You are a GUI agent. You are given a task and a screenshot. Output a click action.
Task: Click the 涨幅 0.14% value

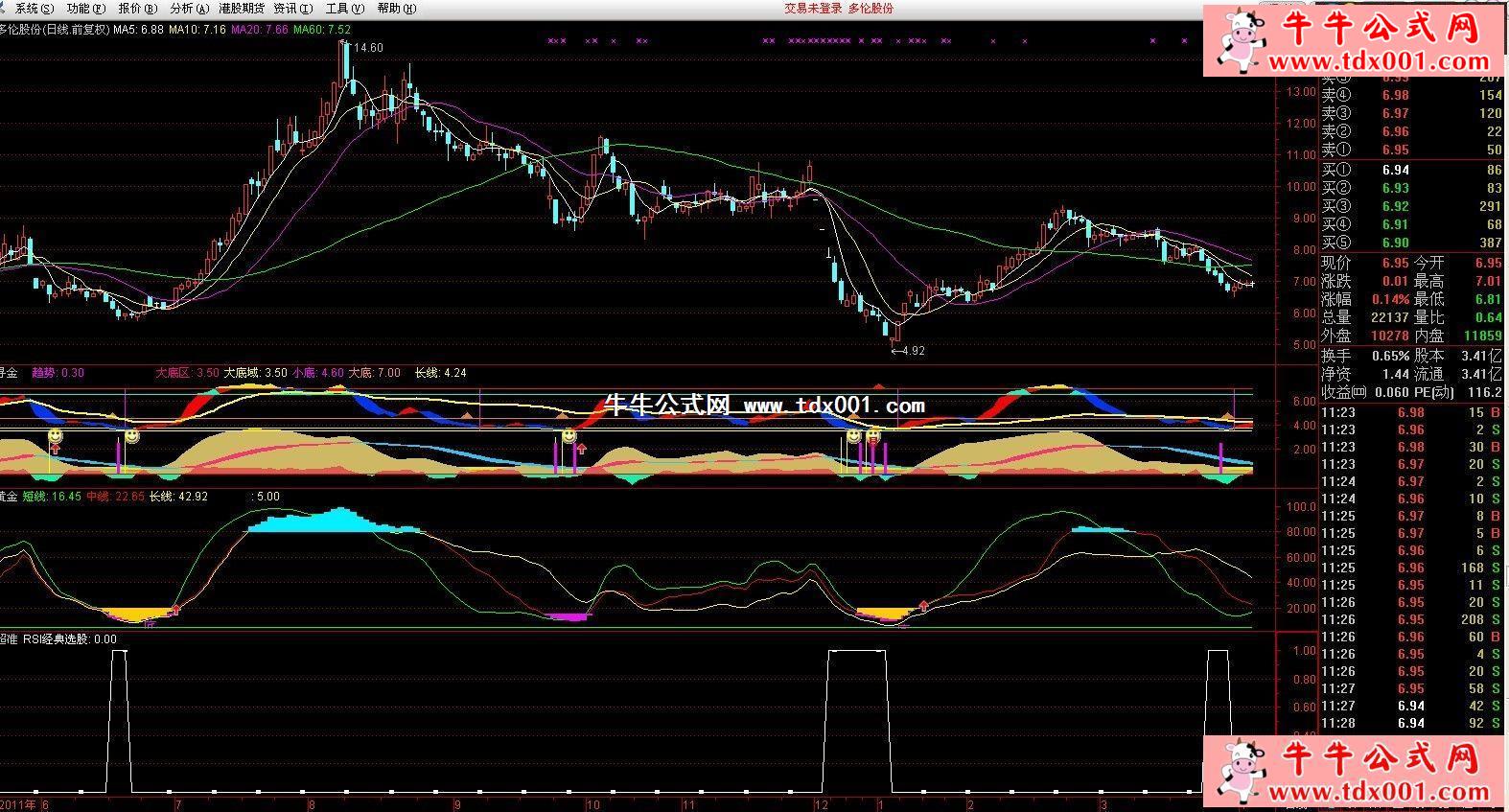coord(1391,299)
